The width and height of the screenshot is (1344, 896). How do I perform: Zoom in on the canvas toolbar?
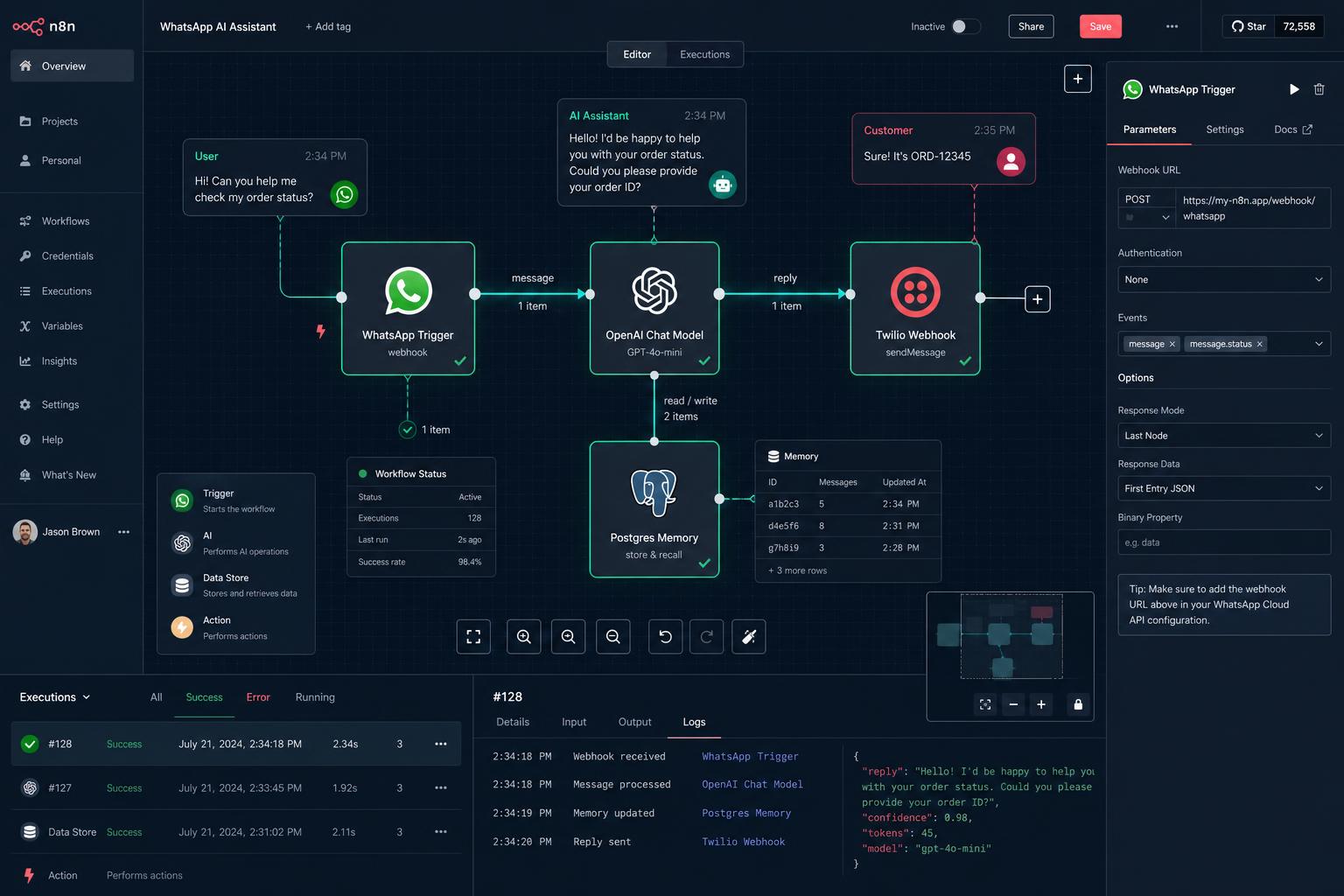(523, 636)
